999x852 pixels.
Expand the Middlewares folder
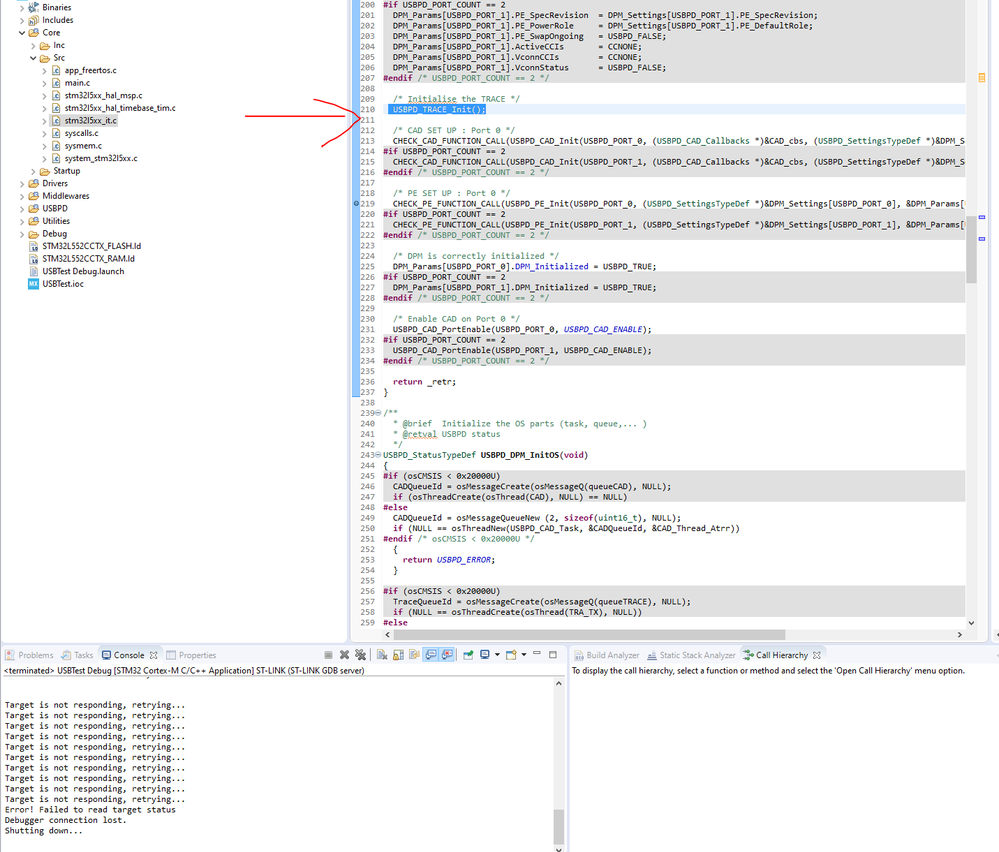point(22,196)
